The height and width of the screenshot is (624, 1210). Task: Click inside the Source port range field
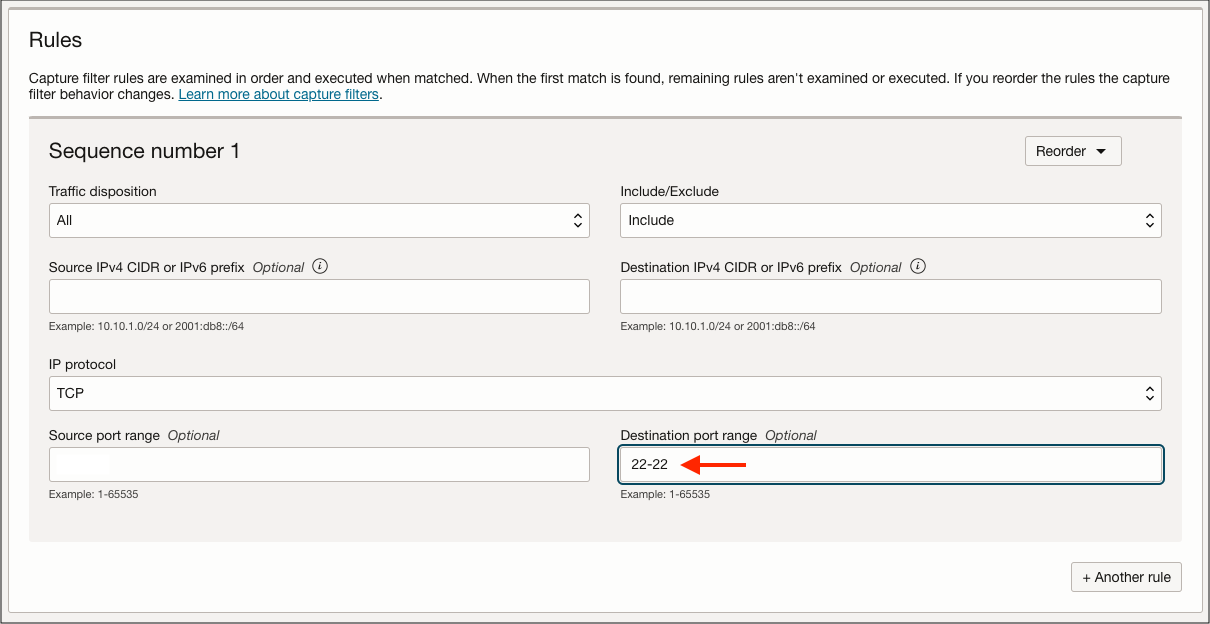point(319,464)
